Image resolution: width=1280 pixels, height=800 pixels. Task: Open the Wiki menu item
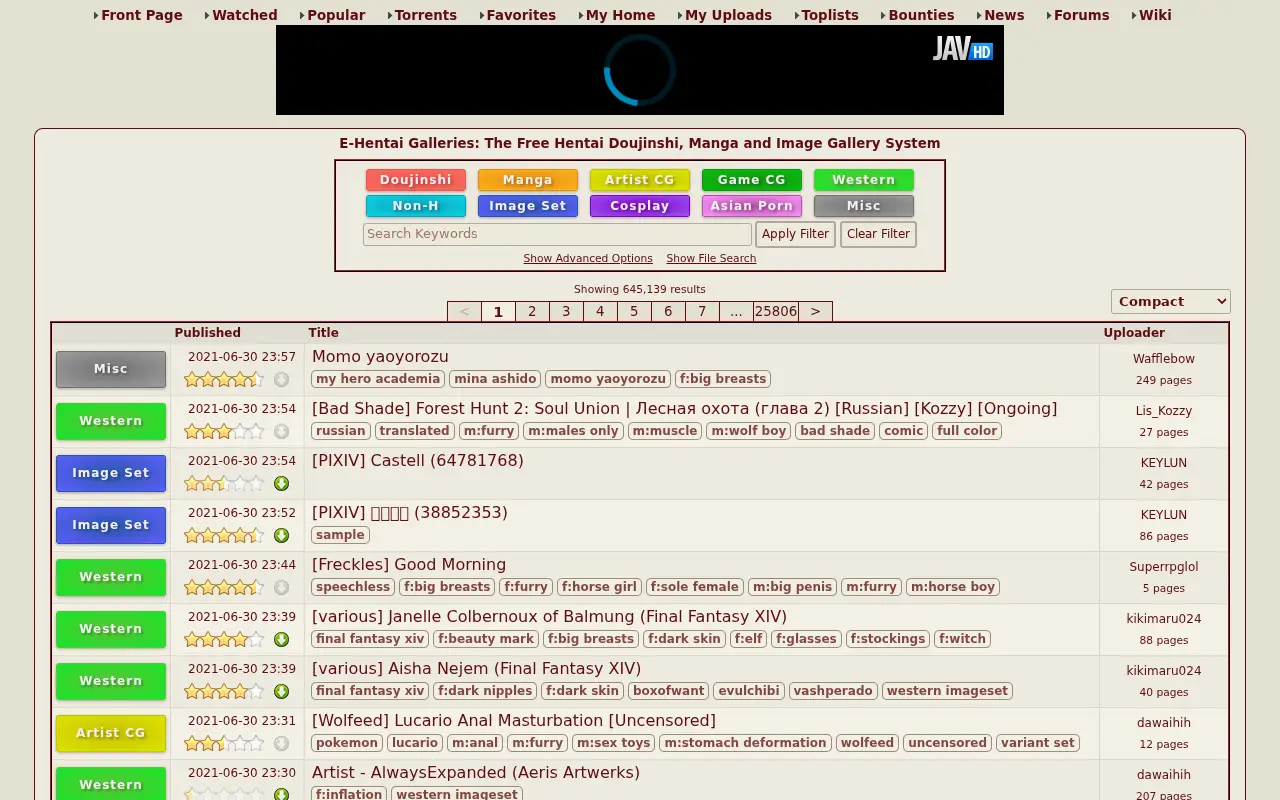pos(1155,15)
